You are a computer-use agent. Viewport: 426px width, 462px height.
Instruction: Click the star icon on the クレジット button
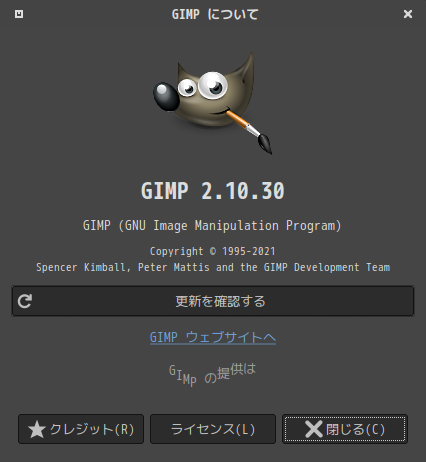pyautogui.click(x=37, y=429)
